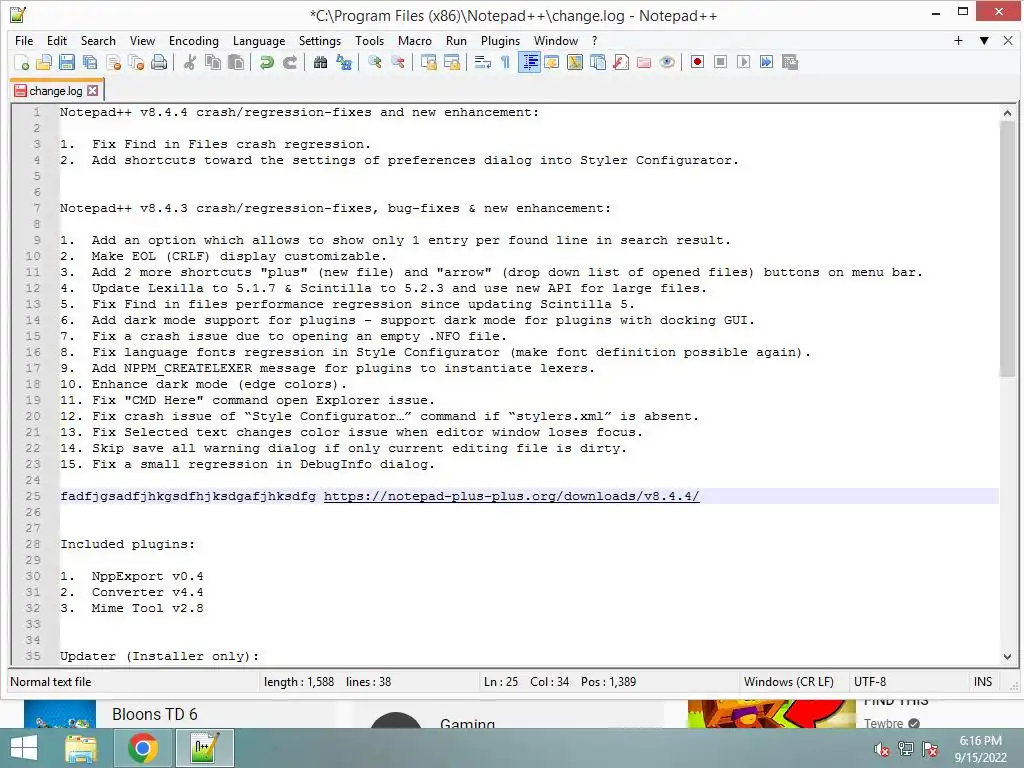
Task: Click Run a Macro Multiple Times icon
Action: pos(766,62)
